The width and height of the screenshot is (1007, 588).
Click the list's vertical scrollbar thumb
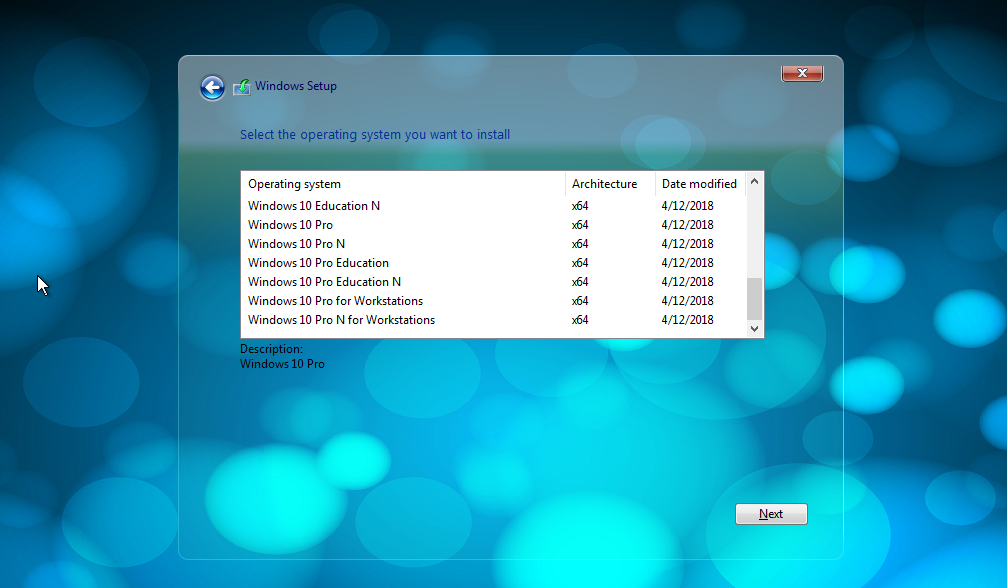pyautogui.click(x=754, y=298)
